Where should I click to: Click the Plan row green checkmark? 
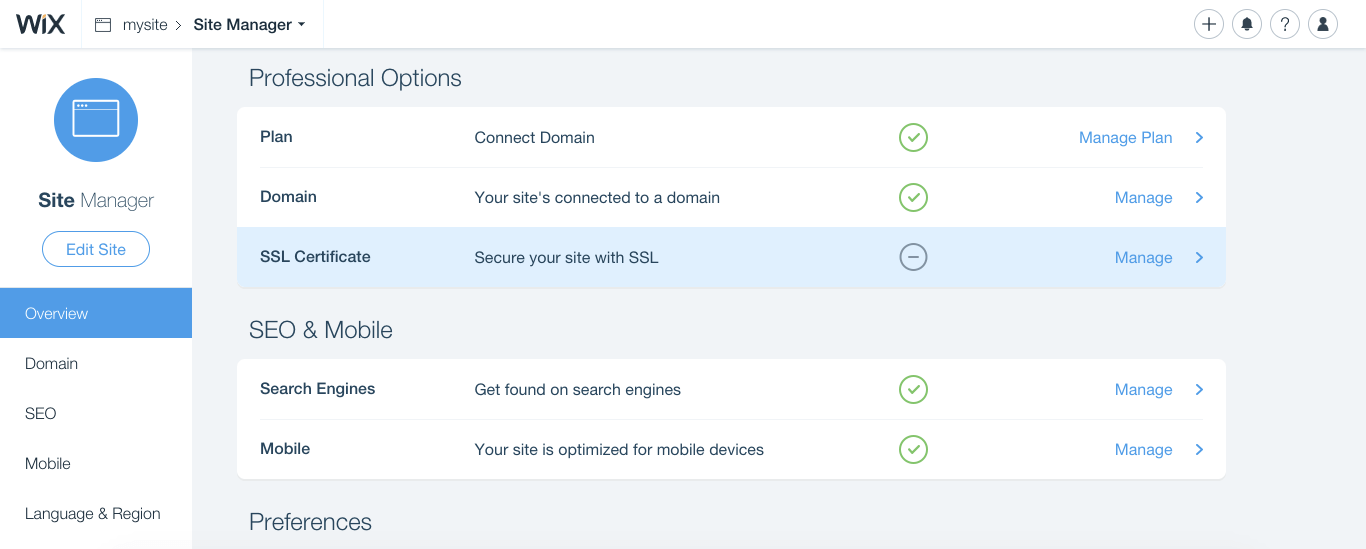pyautogui.click(x=913, y=137)
